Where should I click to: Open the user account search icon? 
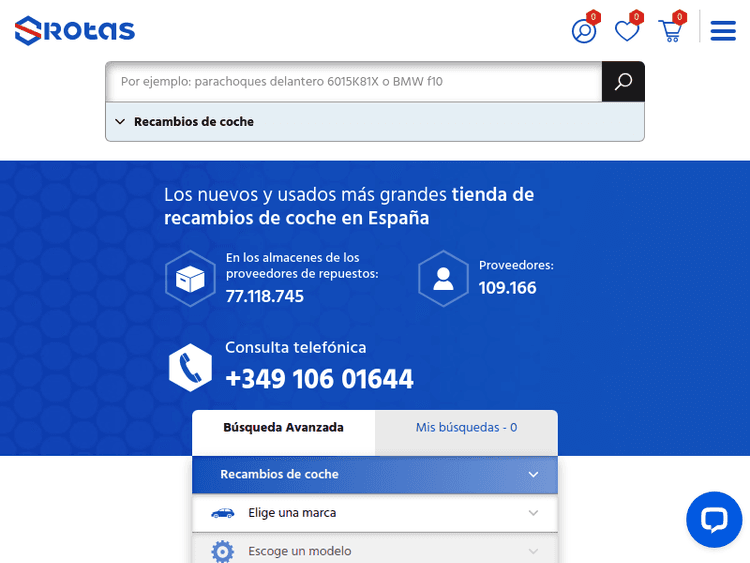(x=583, y=31)
